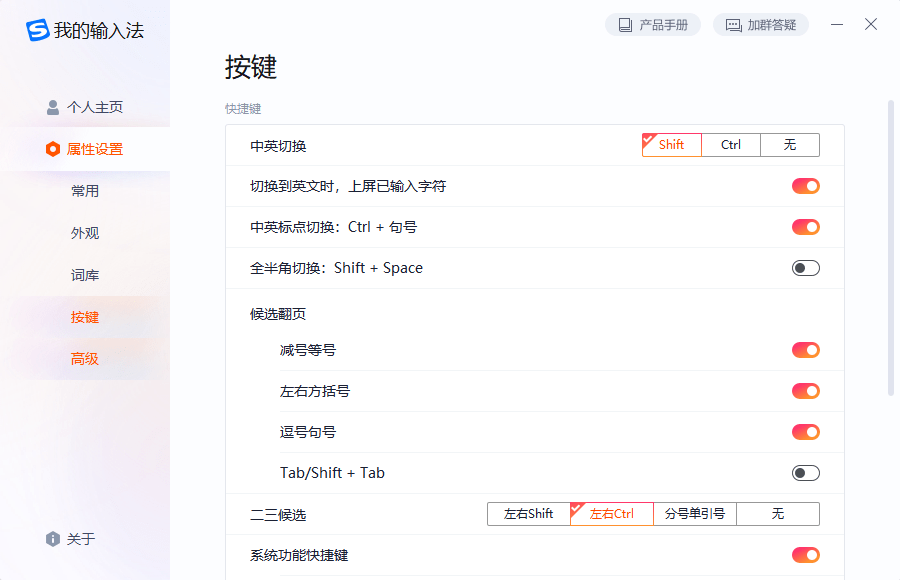Choose 分号单引号 for 二三候选
This screenshot has height=580, width=900.
pyautogui.click(x=694, y=513)
